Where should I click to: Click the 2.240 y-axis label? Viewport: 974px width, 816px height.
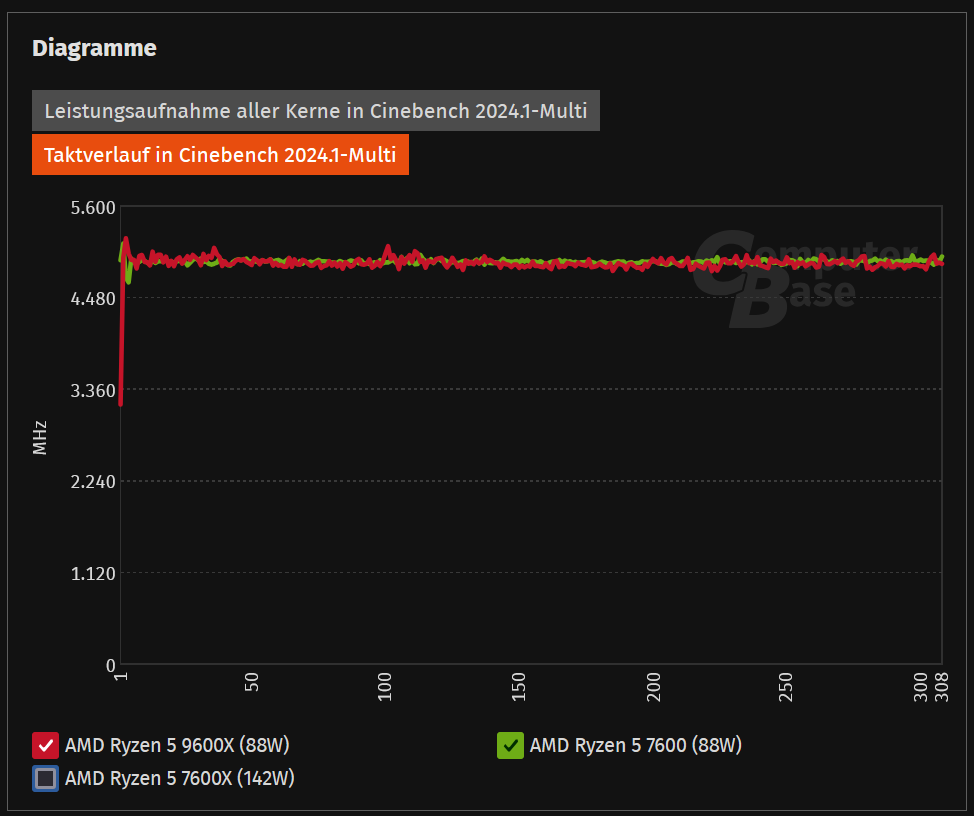click(x=93, y=482)
